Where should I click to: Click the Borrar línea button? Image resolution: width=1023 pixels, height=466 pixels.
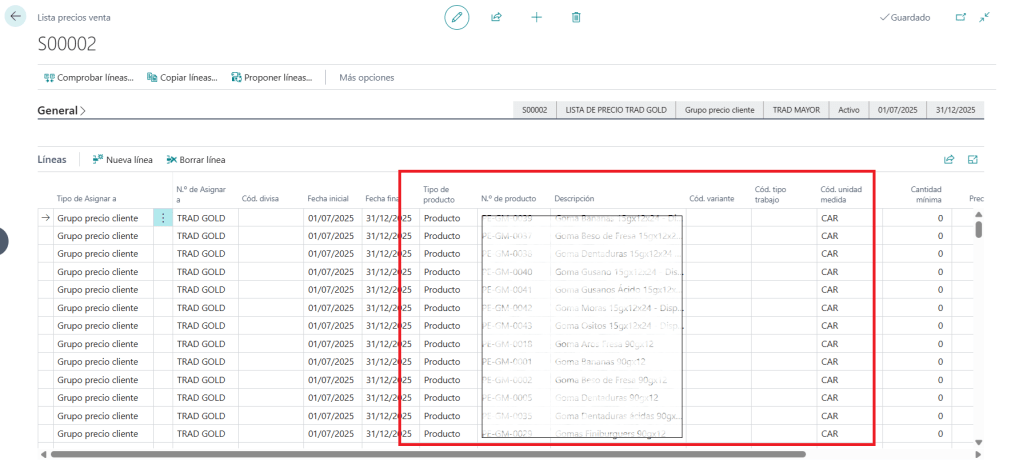196,159
